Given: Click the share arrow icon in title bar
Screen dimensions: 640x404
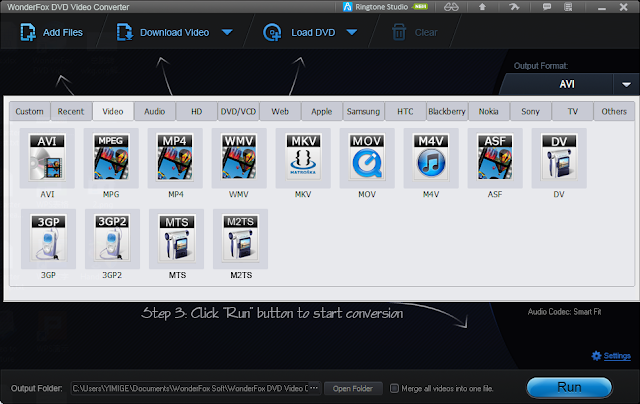Looking at the screenshot, I should (x=514, y=7).
